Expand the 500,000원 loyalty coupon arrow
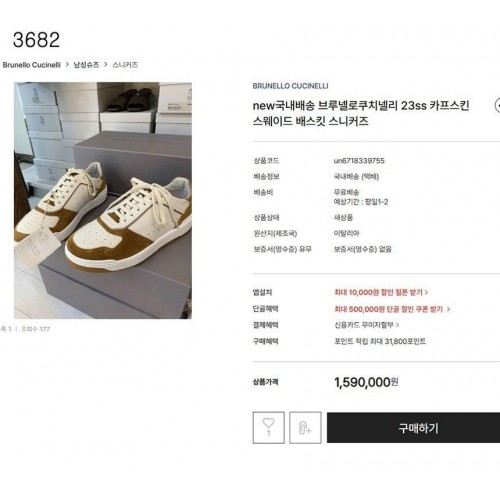 448,309
